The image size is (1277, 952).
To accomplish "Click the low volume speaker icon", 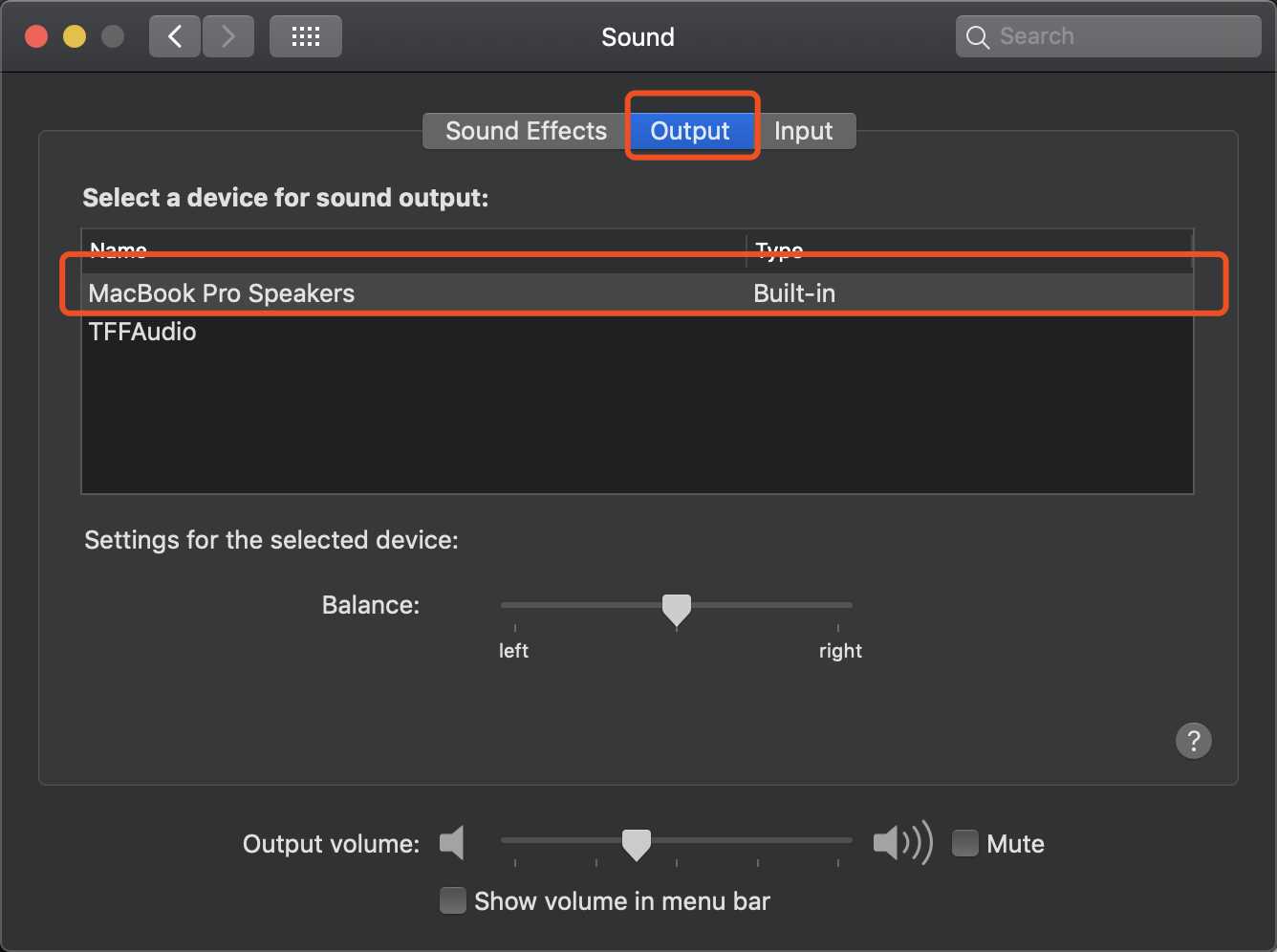I will (x=452, y=843).
